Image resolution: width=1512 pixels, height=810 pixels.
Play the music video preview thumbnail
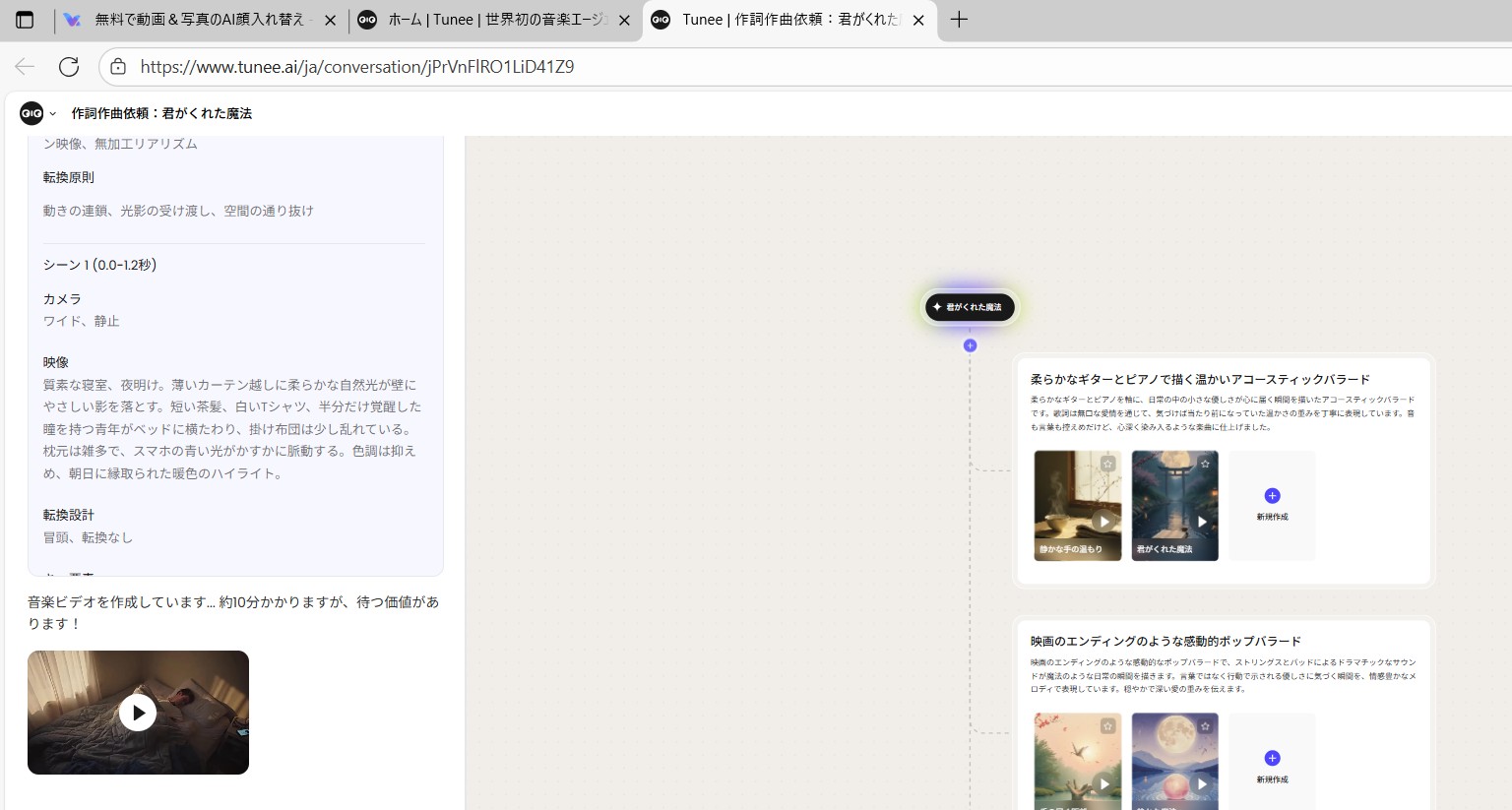pyautogui.click(x=138, y=713)
